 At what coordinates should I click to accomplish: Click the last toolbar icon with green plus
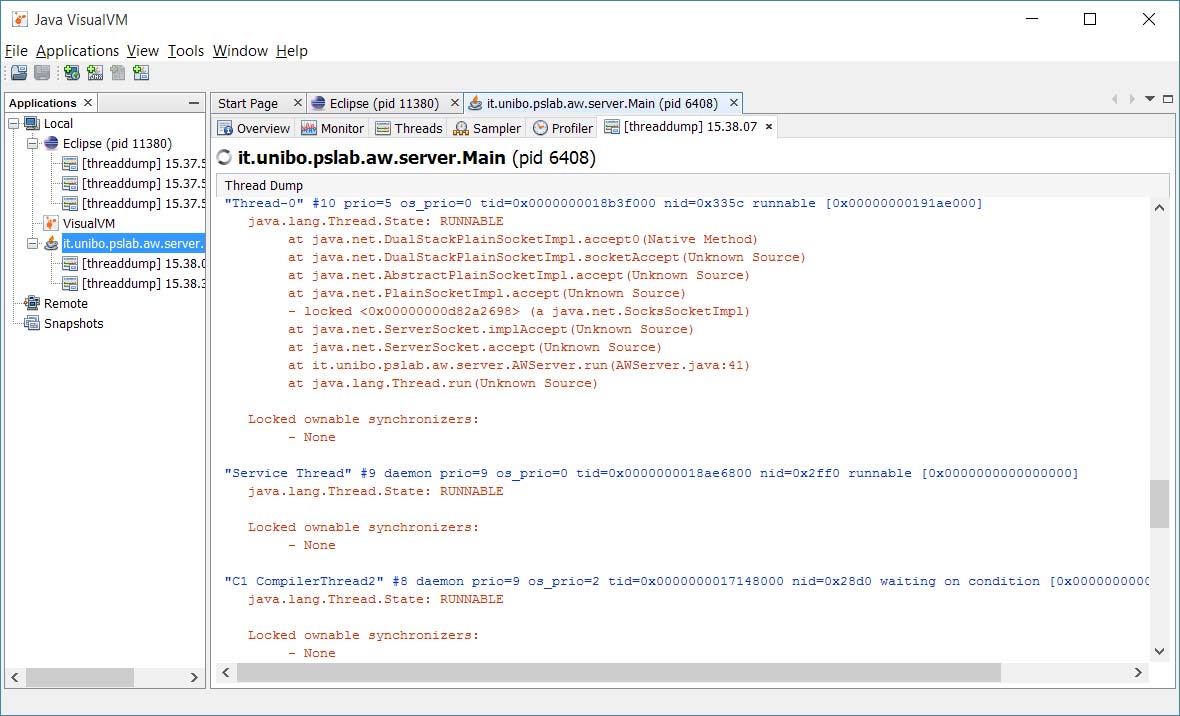[x=141, y=72]
